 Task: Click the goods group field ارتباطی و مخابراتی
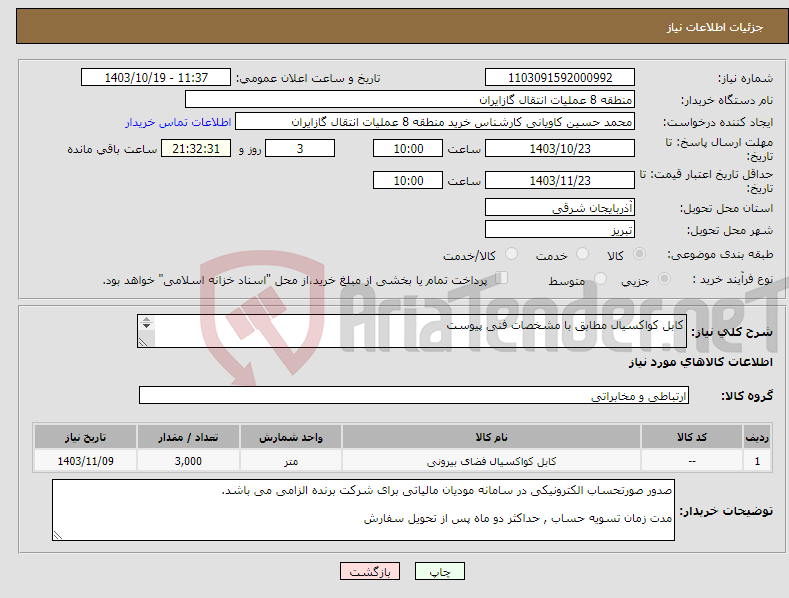point(414,395)
